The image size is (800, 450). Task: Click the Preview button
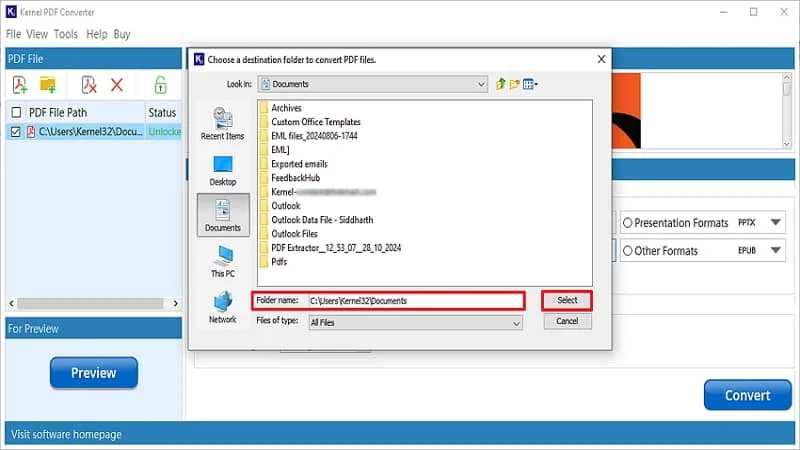click(94, 373)
